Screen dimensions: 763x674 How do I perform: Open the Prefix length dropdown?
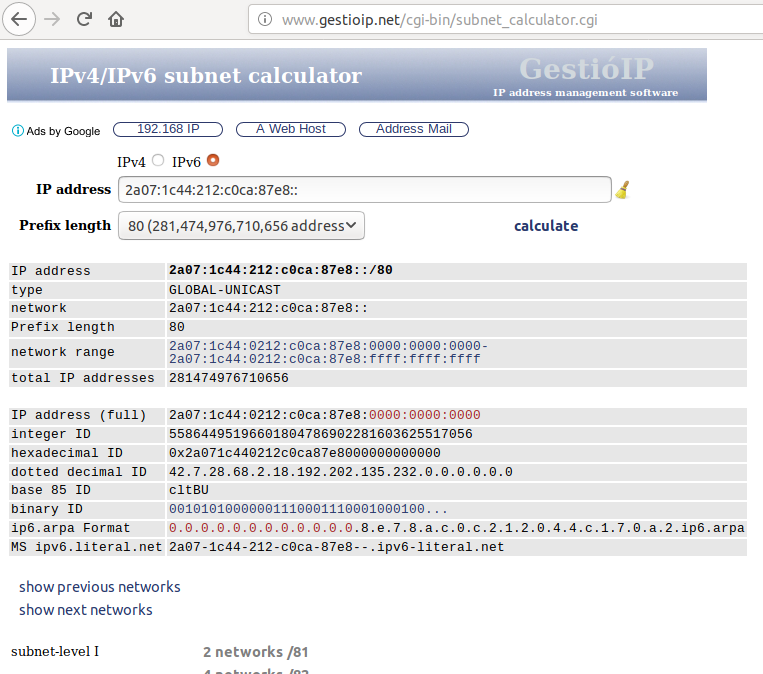[x=241, y=226]
